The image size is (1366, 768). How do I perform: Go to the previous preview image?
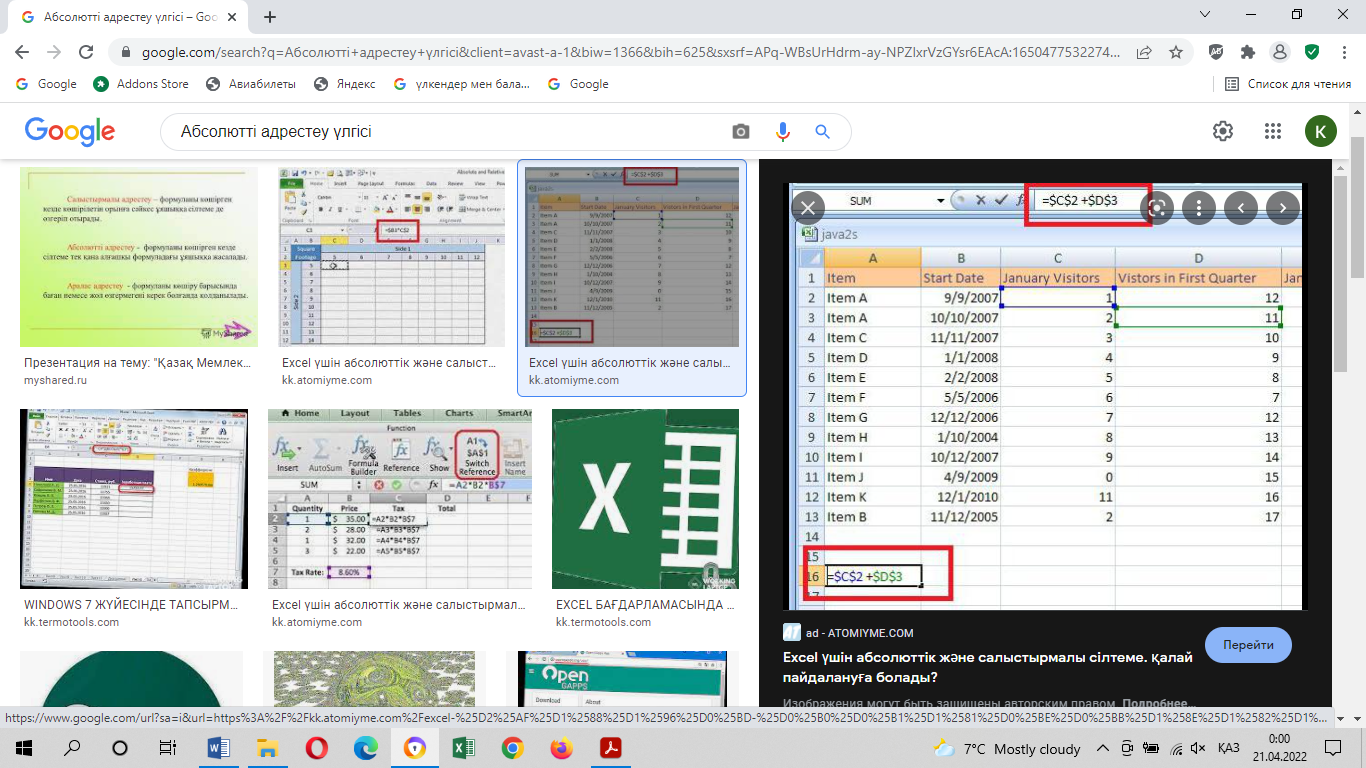pos(1241,208)
